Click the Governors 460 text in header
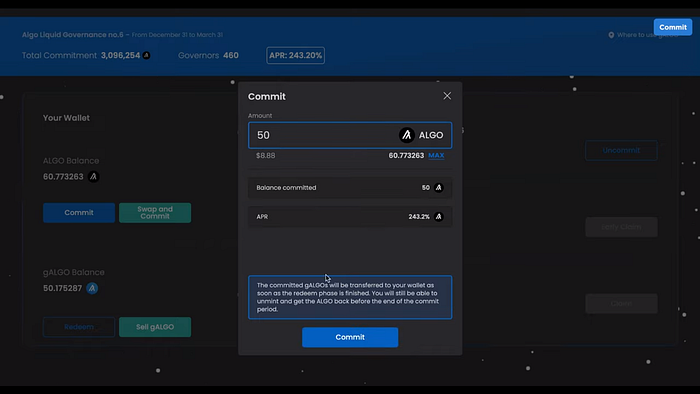 (208, 56)
